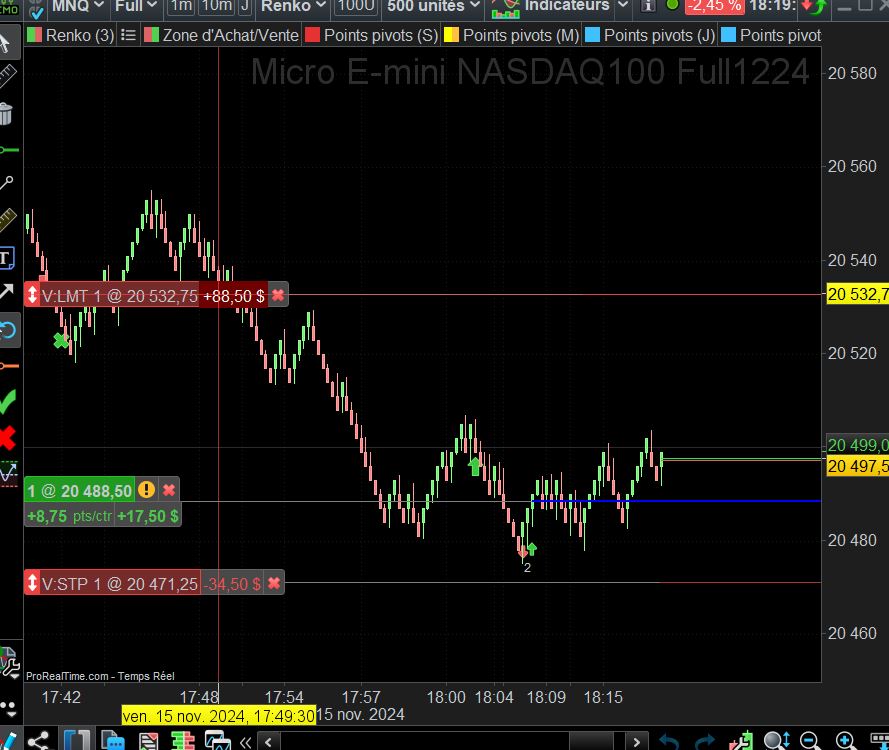Open the MNQ instrument dropdown
The width and height of the screenshot is (889, 750).
(x=78, y=6)
